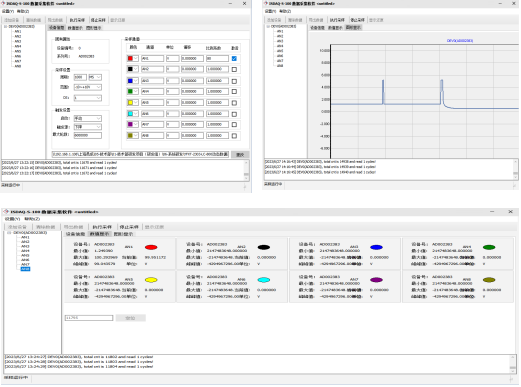The image size is (521, 387).
Task: Click the green AN4 indicator ellipse in the data display
Action: pyautogui.click(x=489, y=247)
